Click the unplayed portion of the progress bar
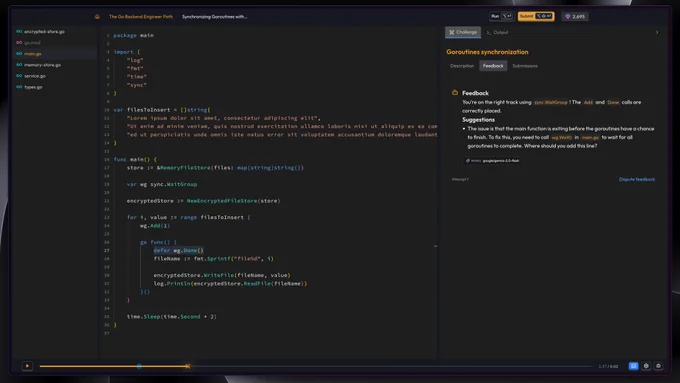 click(x=390, y=366)
